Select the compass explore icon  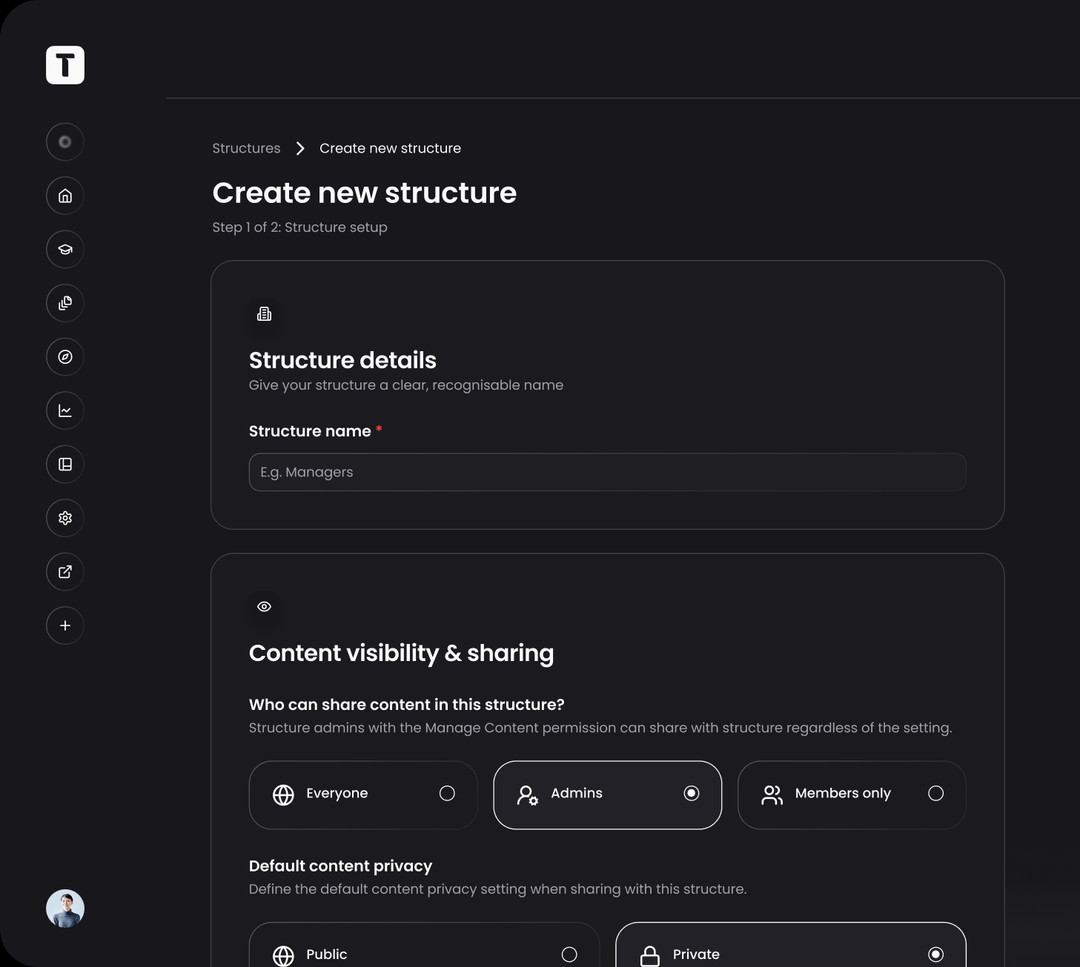click(x=65, y=357)
